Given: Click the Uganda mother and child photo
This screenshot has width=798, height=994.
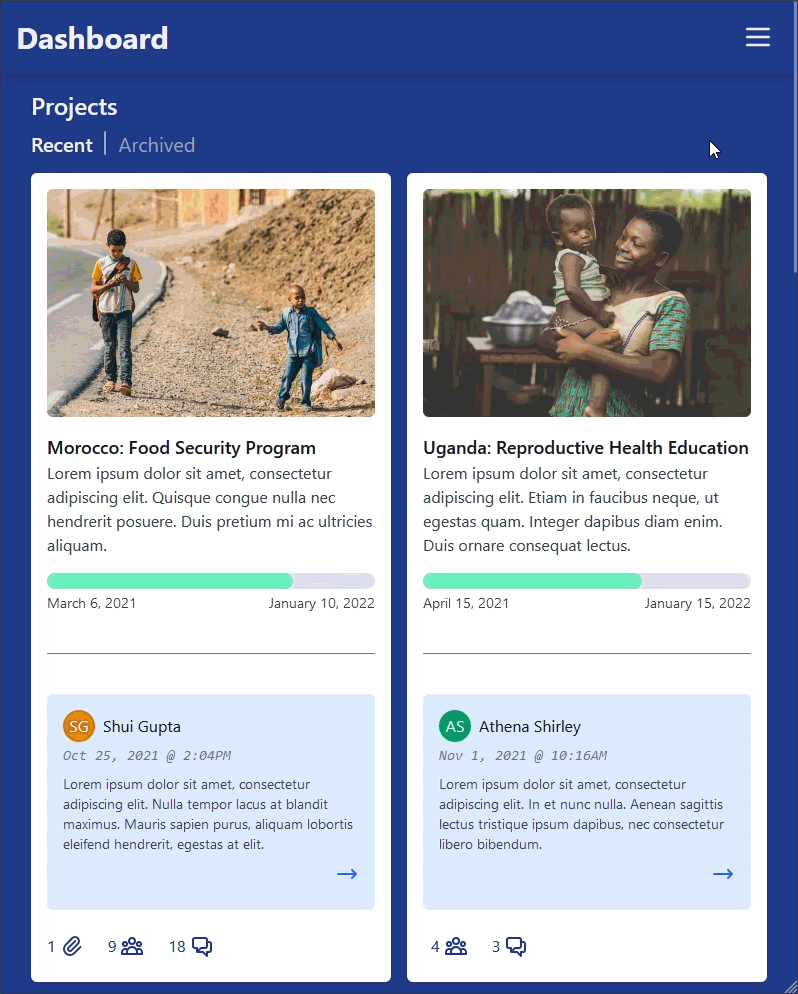Looking at the screenshot, I should 587,303.
